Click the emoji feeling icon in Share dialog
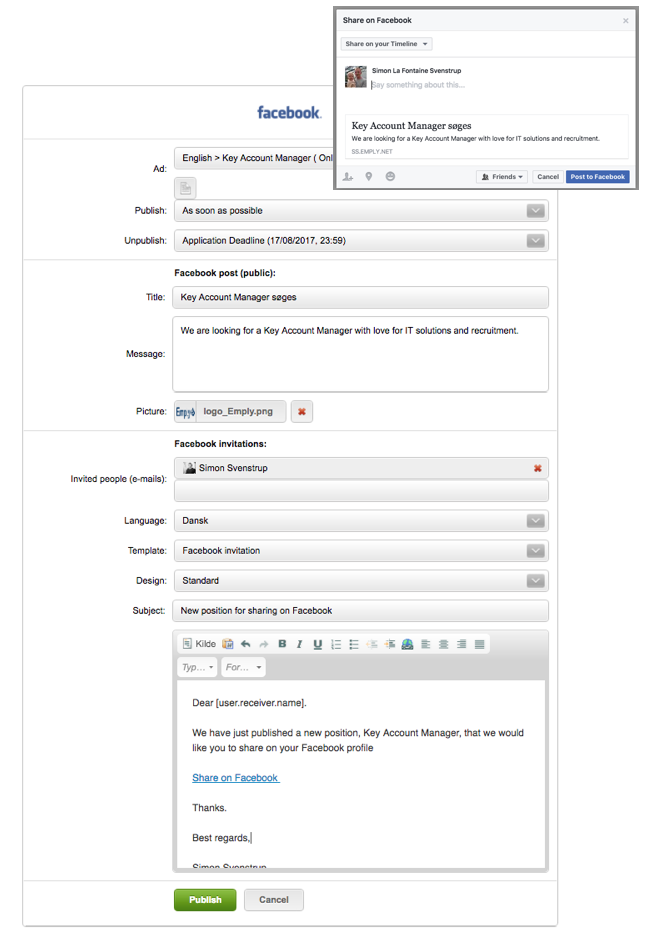The height and width of the screenshot is (936, 669). (x=390, y=177)
